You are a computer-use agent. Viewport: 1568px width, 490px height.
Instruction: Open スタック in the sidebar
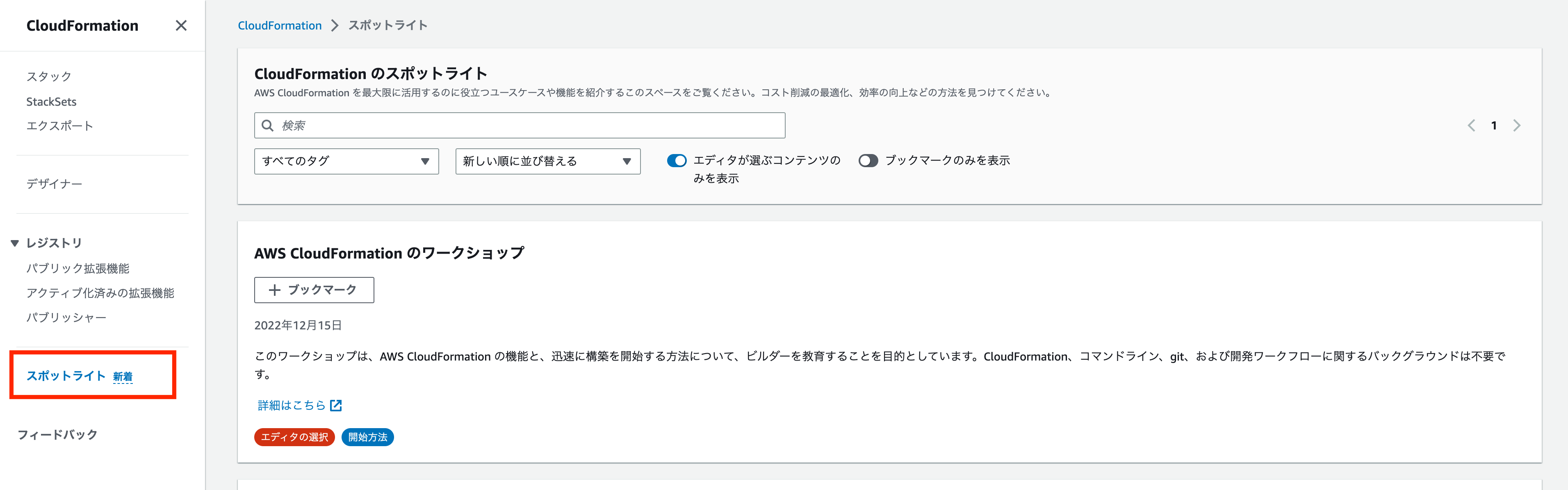point(49,77)
